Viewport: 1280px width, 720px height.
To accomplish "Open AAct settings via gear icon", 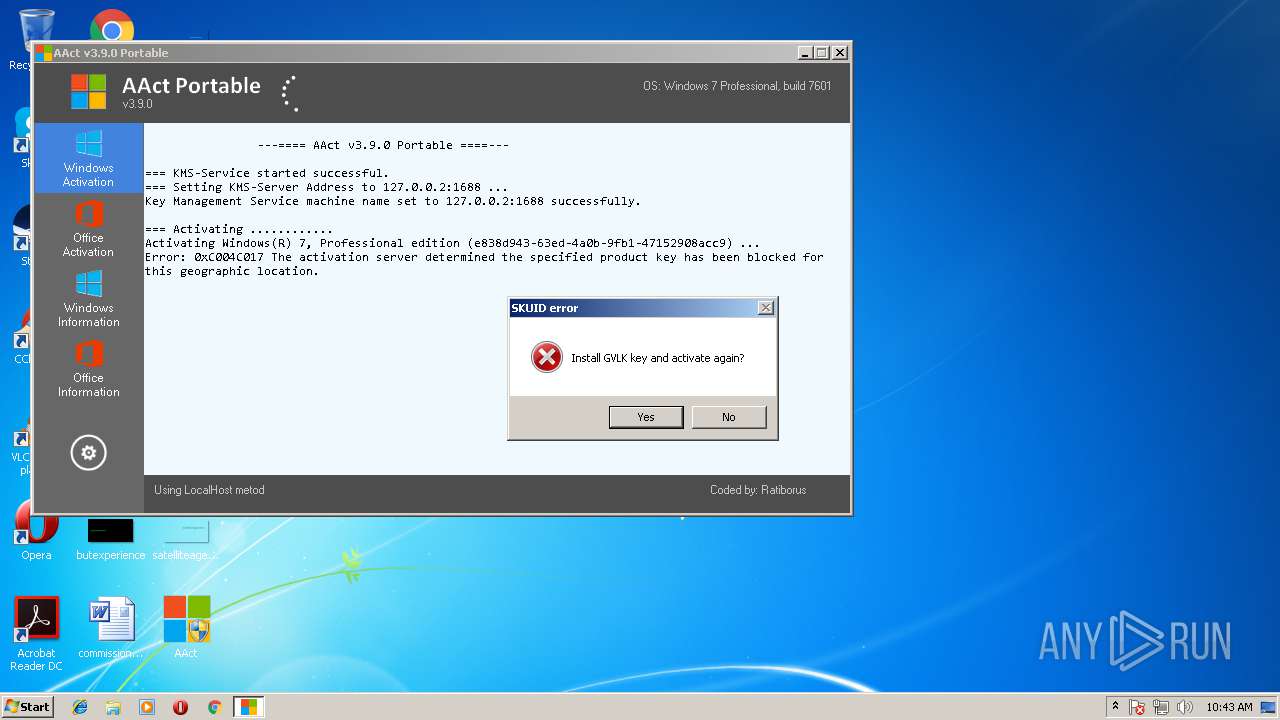I will click(88, 453).
